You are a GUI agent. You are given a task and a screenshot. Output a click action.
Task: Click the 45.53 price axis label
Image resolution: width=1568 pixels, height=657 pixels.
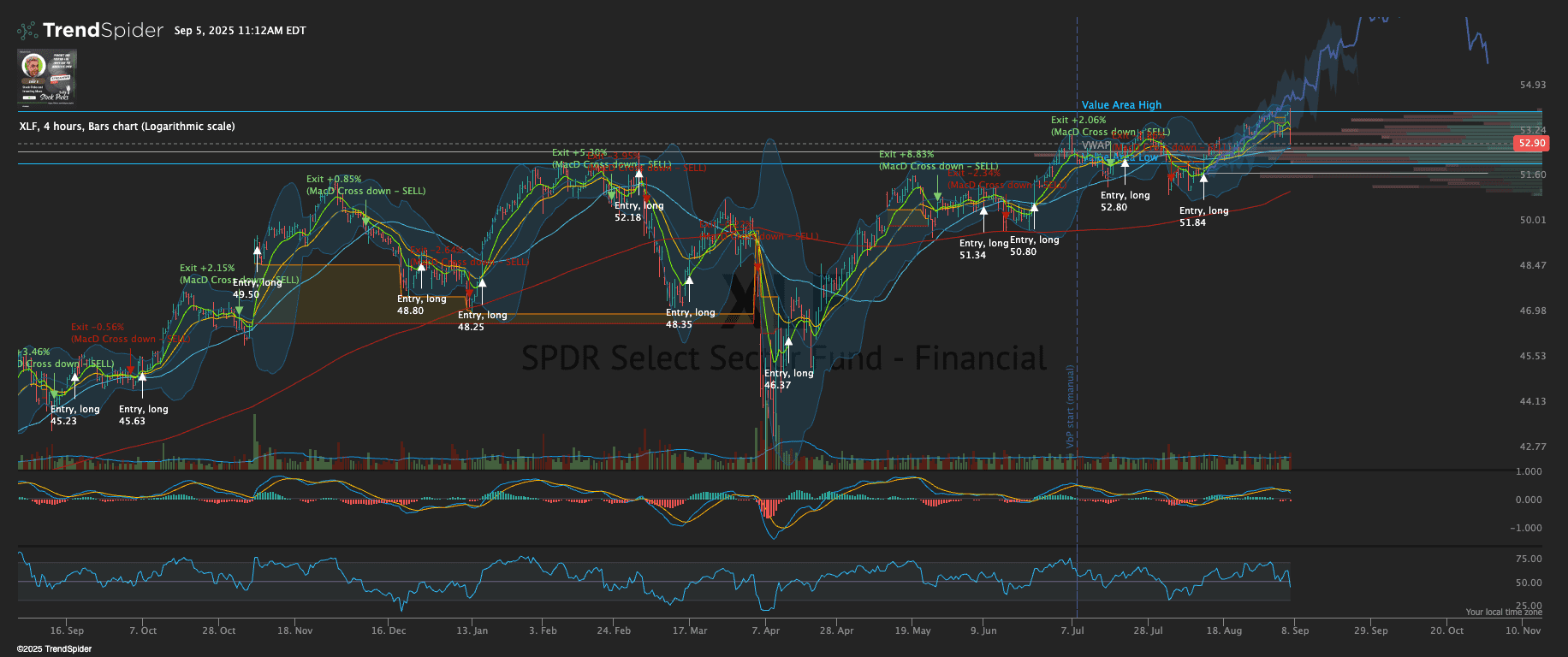point(1533,356)
